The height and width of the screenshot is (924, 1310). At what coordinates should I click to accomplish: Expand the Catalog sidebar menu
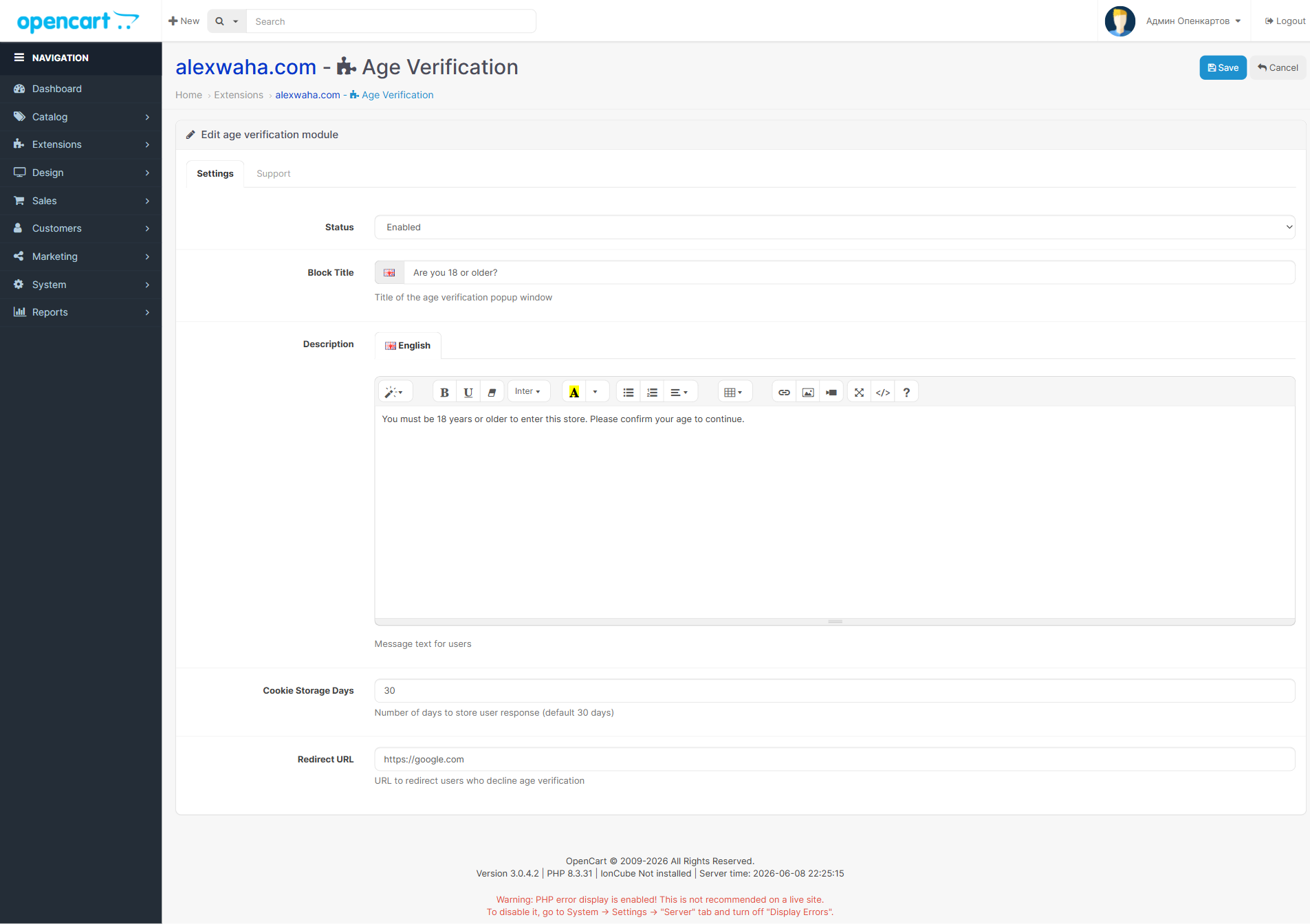point(81,117)
